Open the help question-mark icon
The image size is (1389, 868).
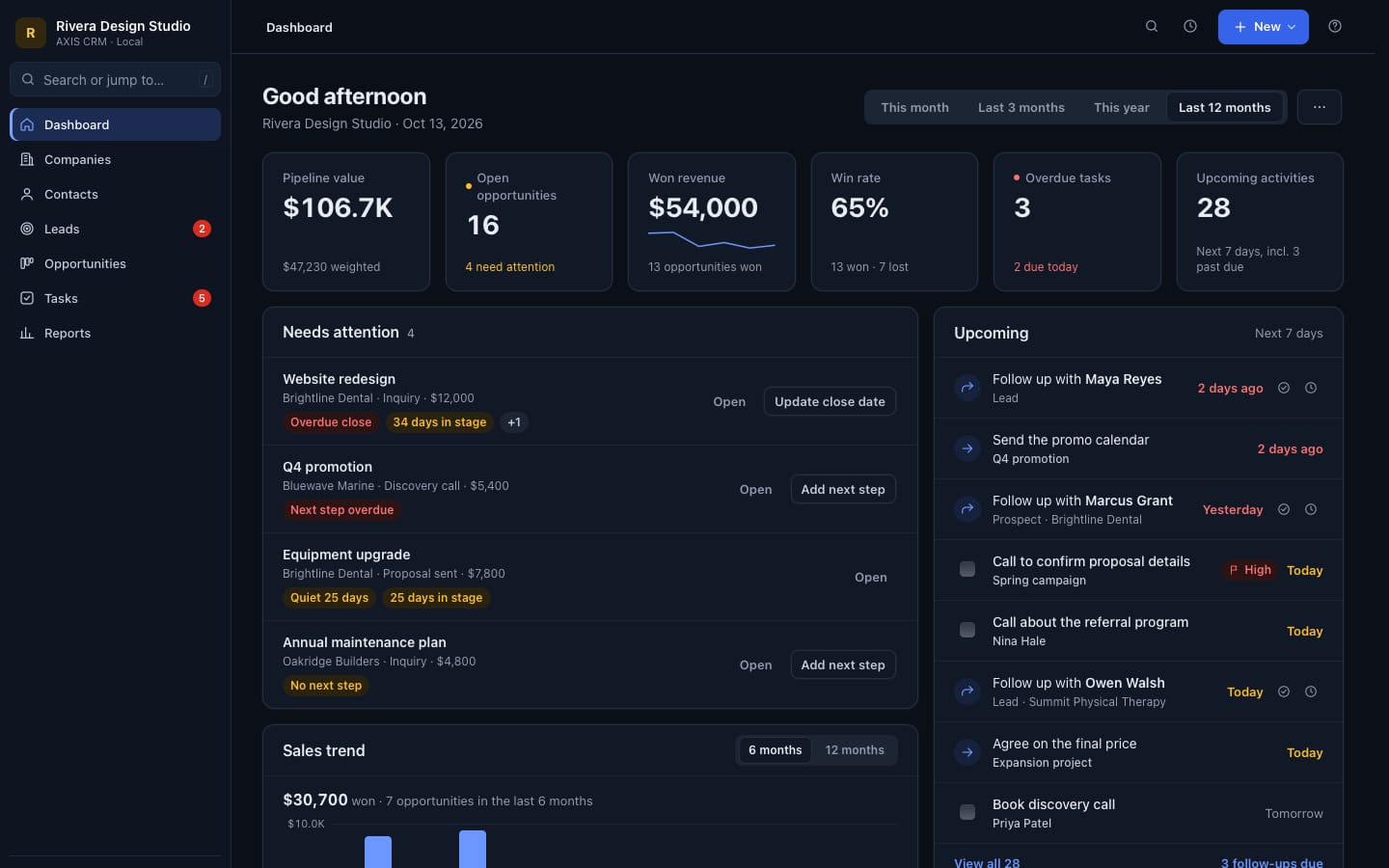click(1335, 27)
